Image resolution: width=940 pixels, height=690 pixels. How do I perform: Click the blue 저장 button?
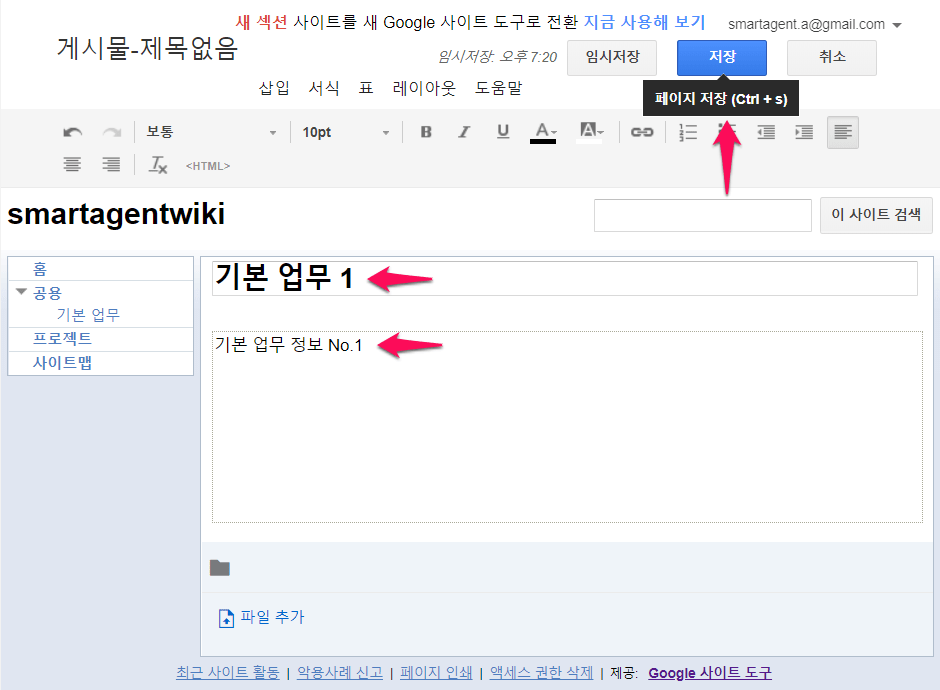point(721,57)
